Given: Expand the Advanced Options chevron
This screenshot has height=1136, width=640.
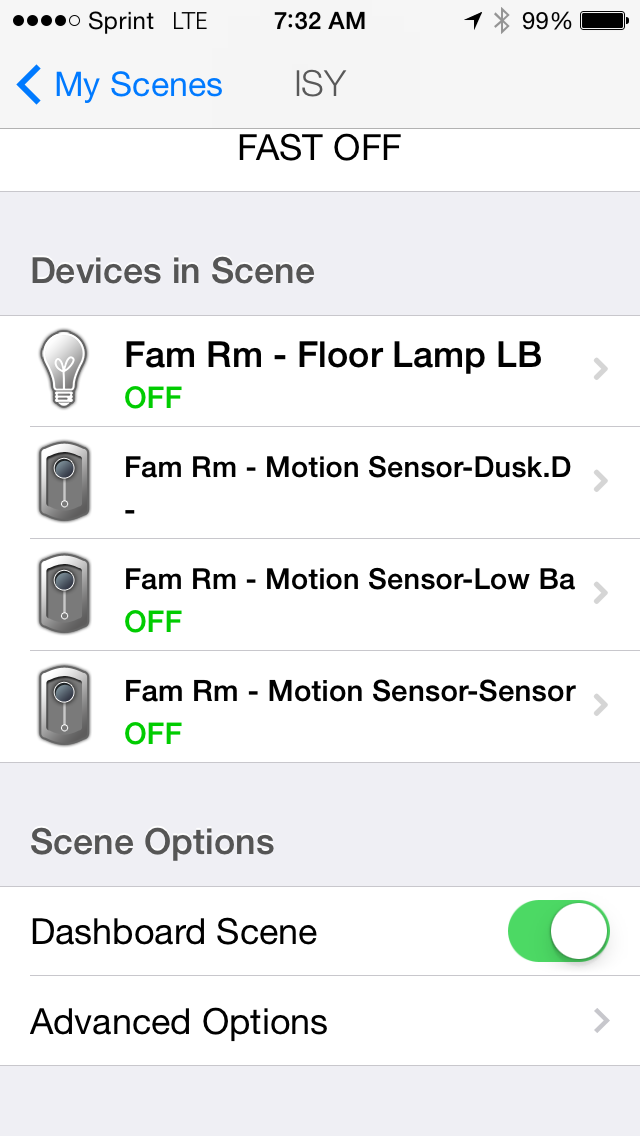Looking at the screenshot, I should click(x=600, y=1021).
